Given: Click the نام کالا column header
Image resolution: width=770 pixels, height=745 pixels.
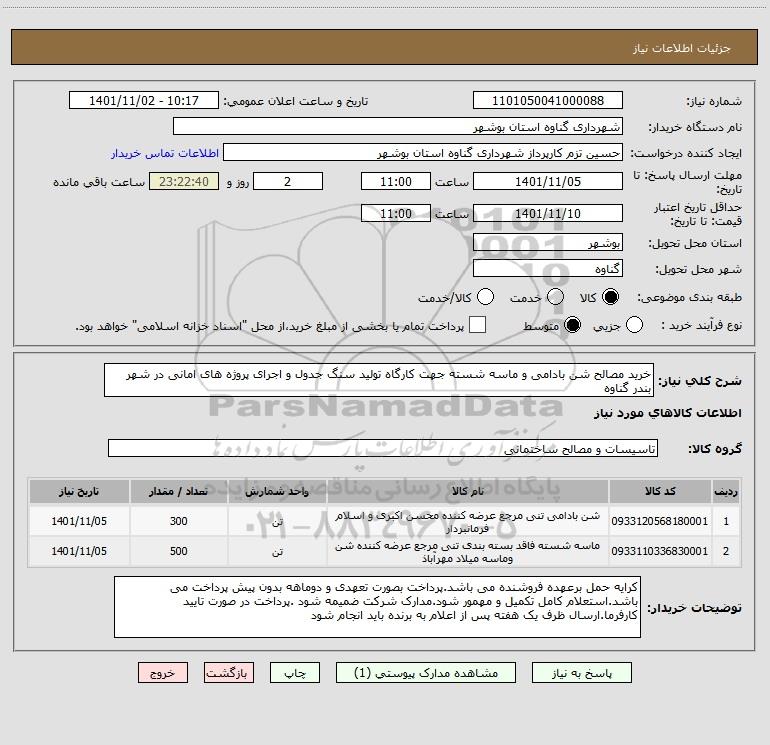Looking at the screenshot, I should point(468,491).
